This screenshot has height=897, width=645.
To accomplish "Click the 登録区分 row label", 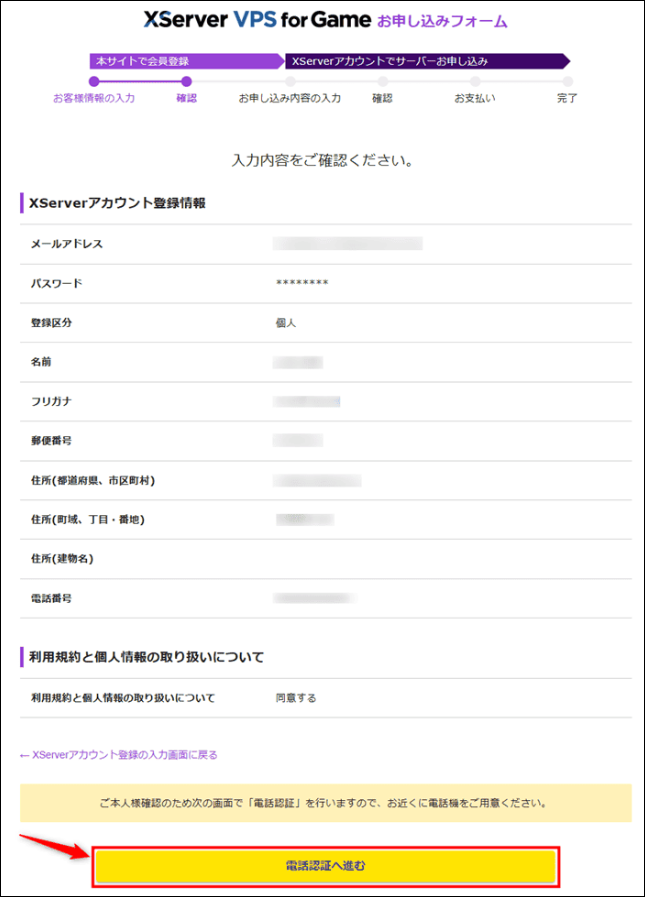I will 52,323.
